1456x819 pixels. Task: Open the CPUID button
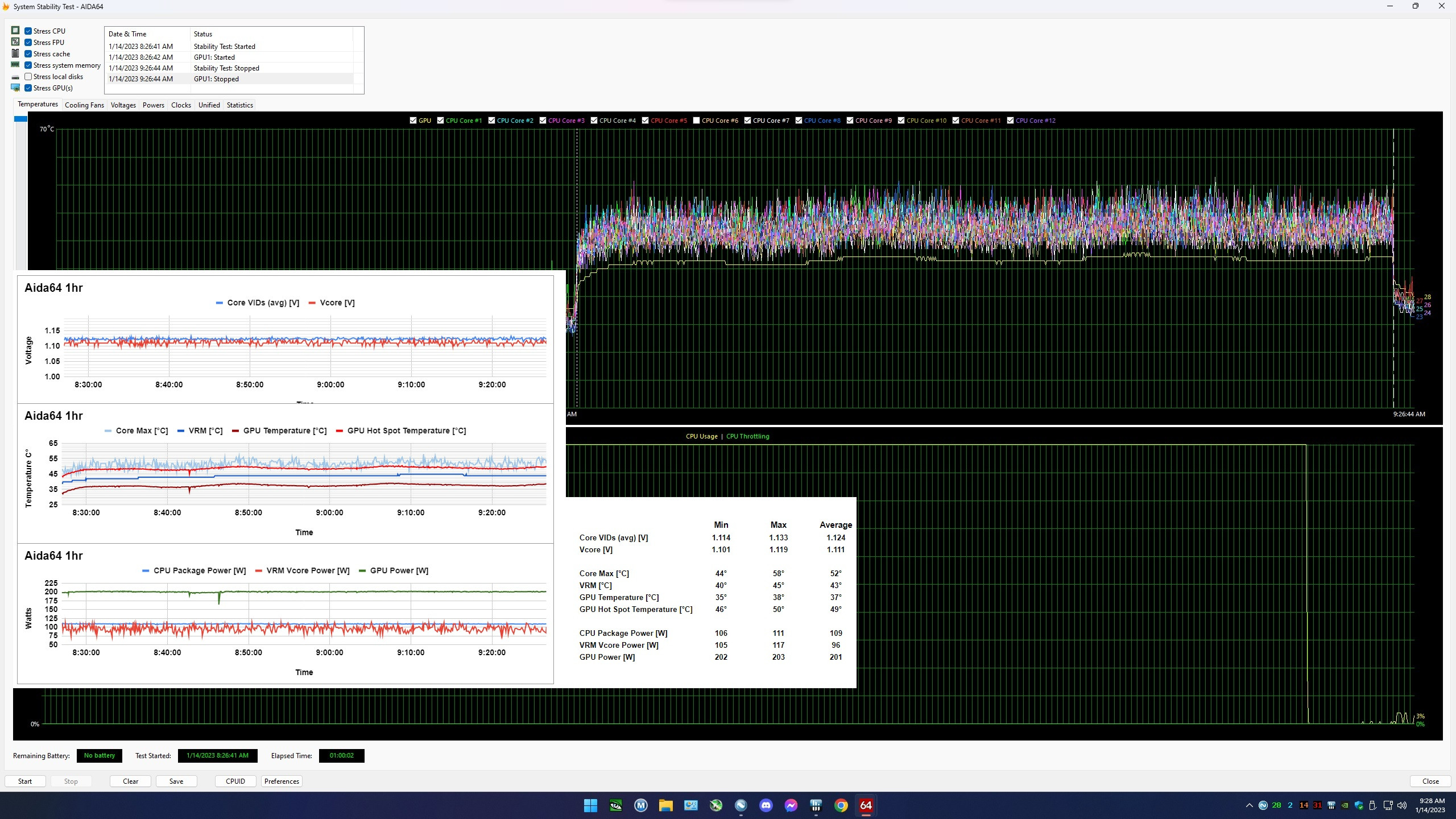coord(235,781)
